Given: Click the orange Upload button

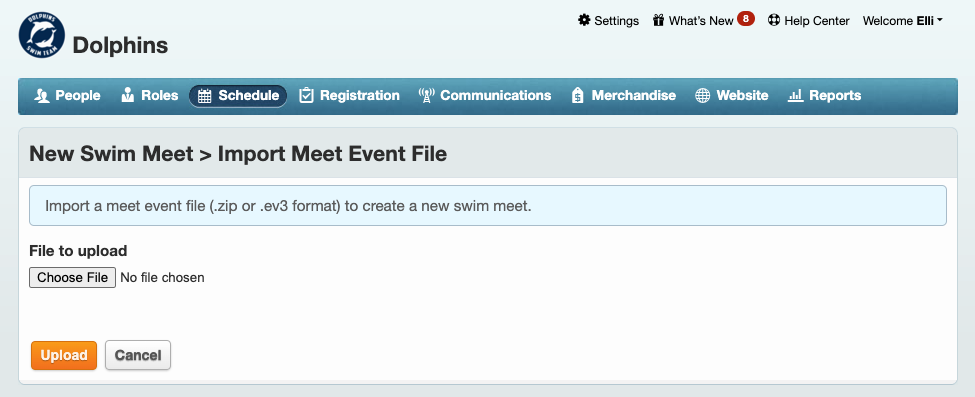Looking at the screenshot, I should point(64,355).
